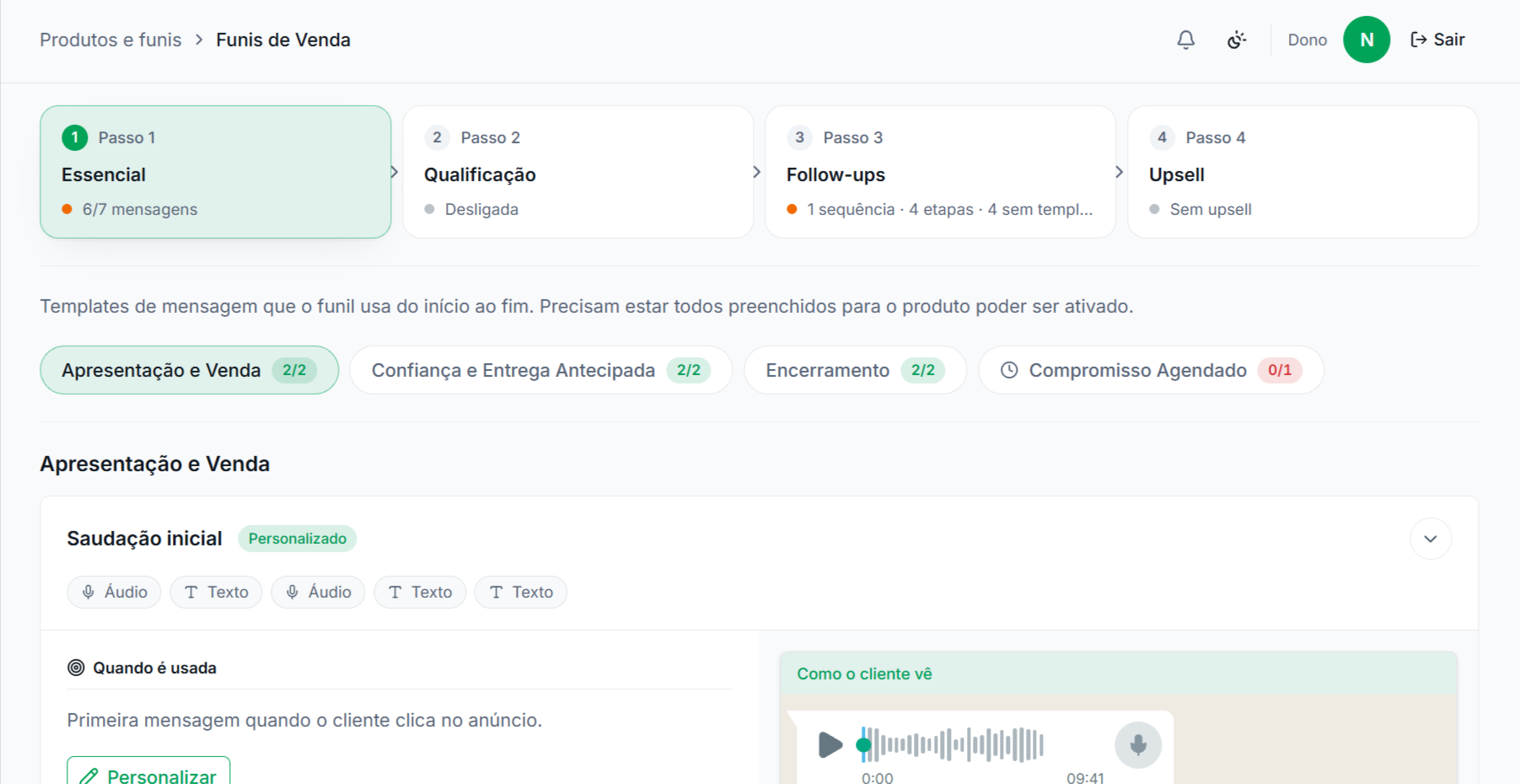This screenshot has height=784, width=1520.
Task: Click the first Áudio chip
Action: [x=114, y=592]
